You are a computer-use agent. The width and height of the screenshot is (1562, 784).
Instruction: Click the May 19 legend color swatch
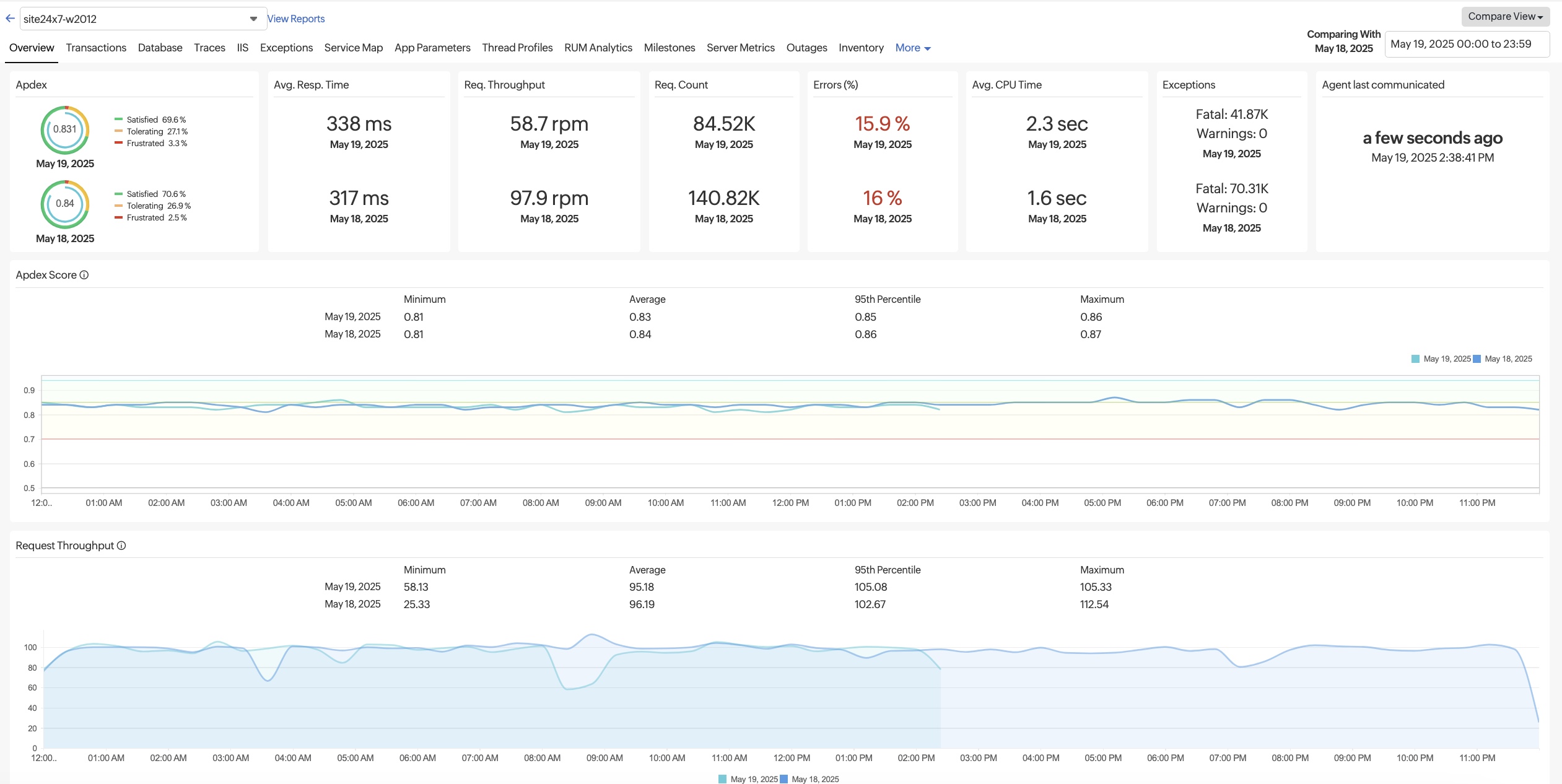(x=1414, y=359)
